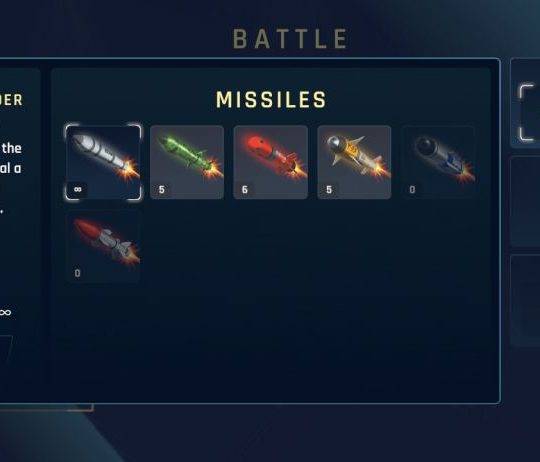The image size is (540, 462).
Task: Click the ammo count 6 on the red missile
Action: click(x=245, y=190)
